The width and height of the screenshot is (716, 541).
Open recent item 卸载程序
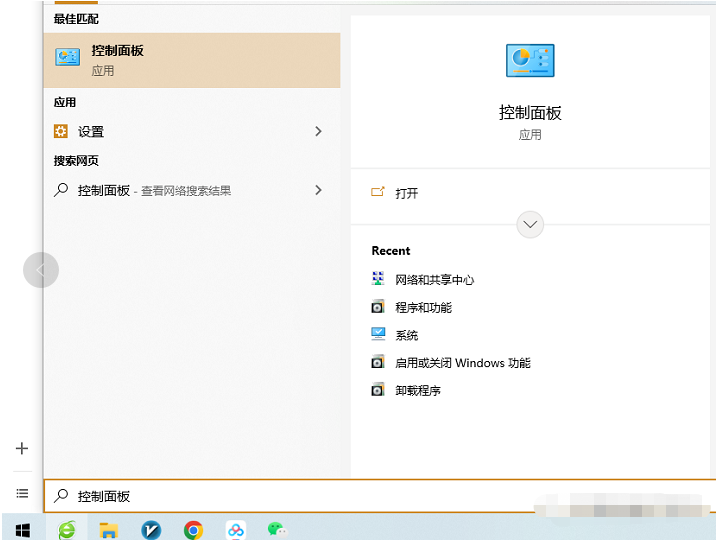point(418,390)
